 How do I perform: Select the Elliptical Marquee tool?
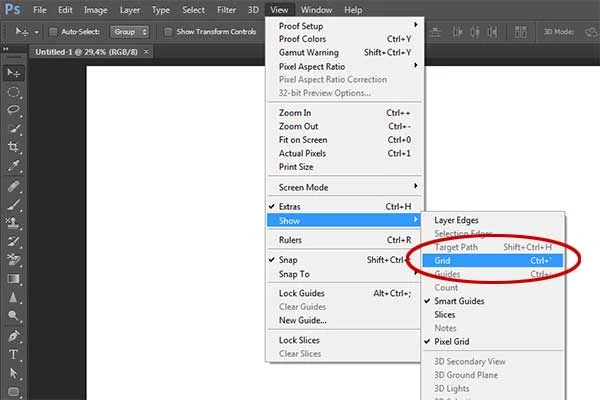(x=14, y=92)
